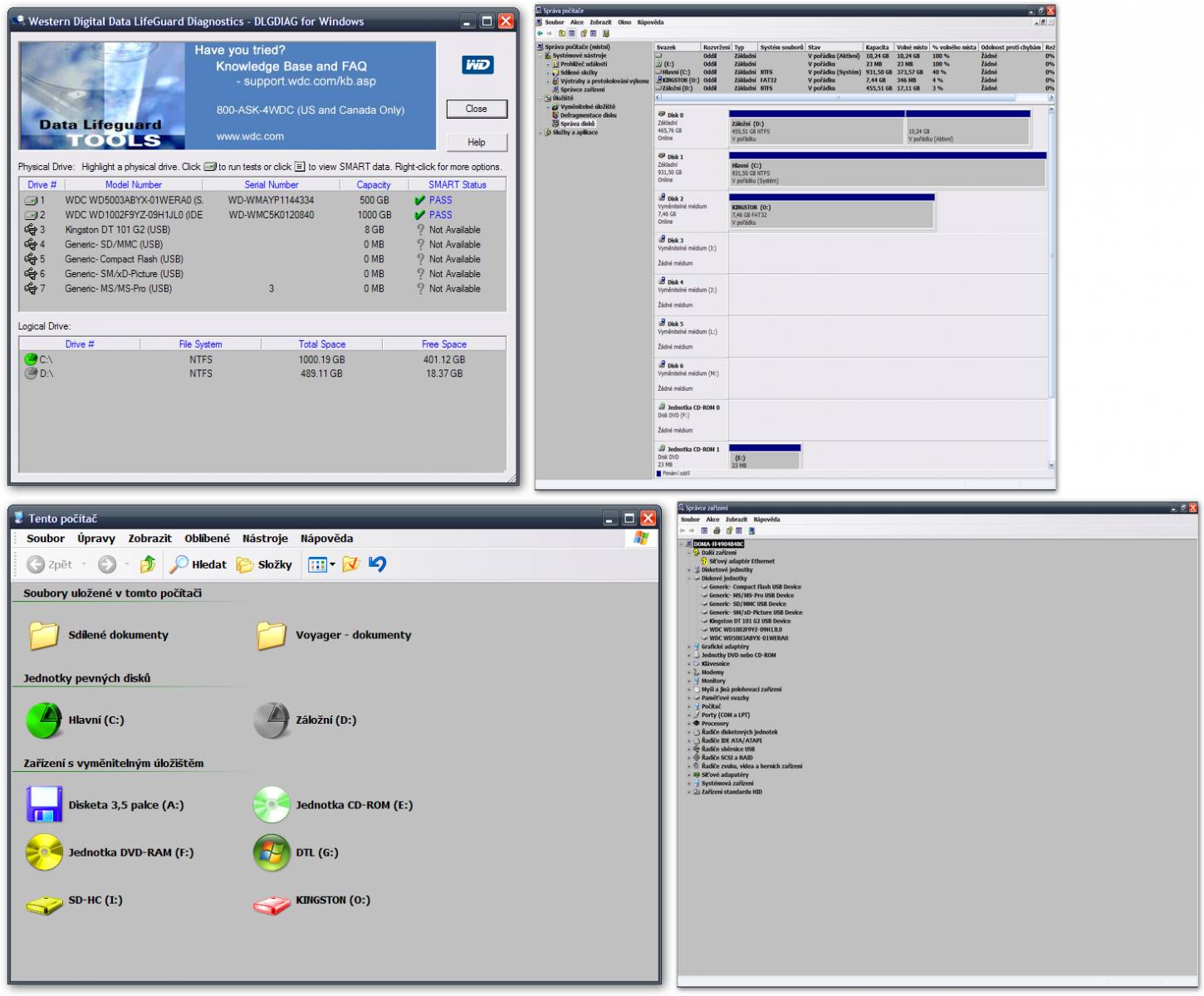Select logical drive C:\ green icon

pos(31,359)
